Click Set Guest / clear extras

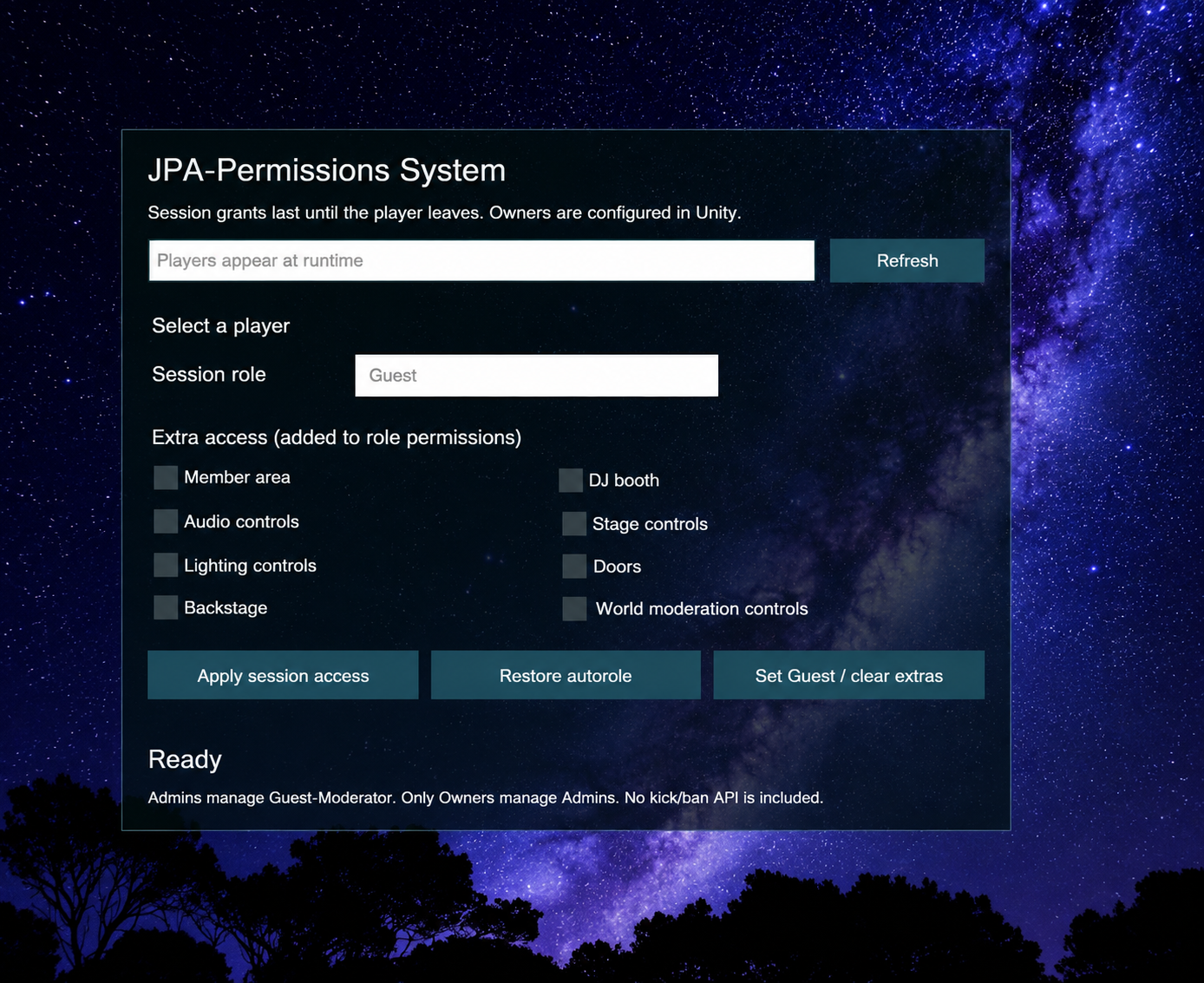(x=848, y=675)
